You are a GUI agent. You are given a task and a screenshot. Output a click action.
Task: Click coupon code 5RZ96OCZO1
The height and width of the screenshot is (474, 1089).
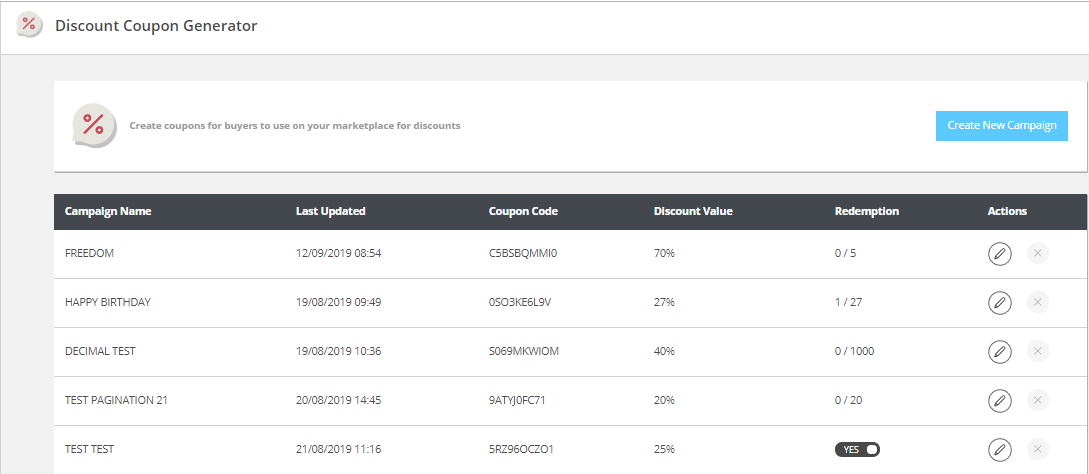point(521,450)
